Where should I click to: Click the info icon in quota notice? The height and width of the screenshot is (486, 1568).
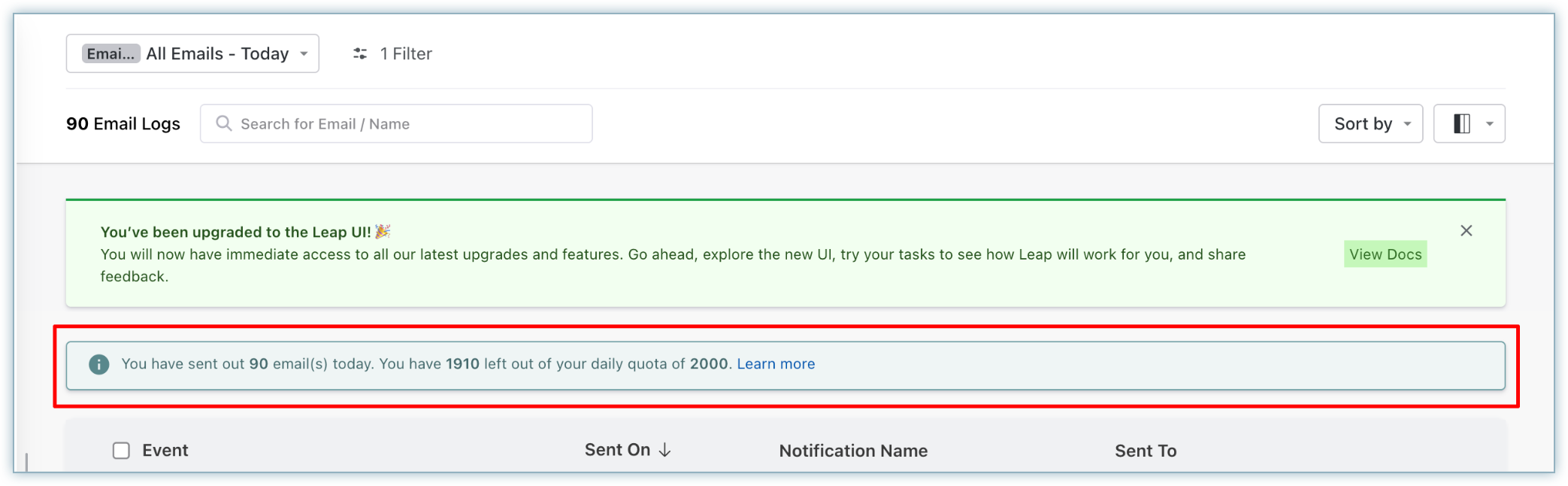99,364
